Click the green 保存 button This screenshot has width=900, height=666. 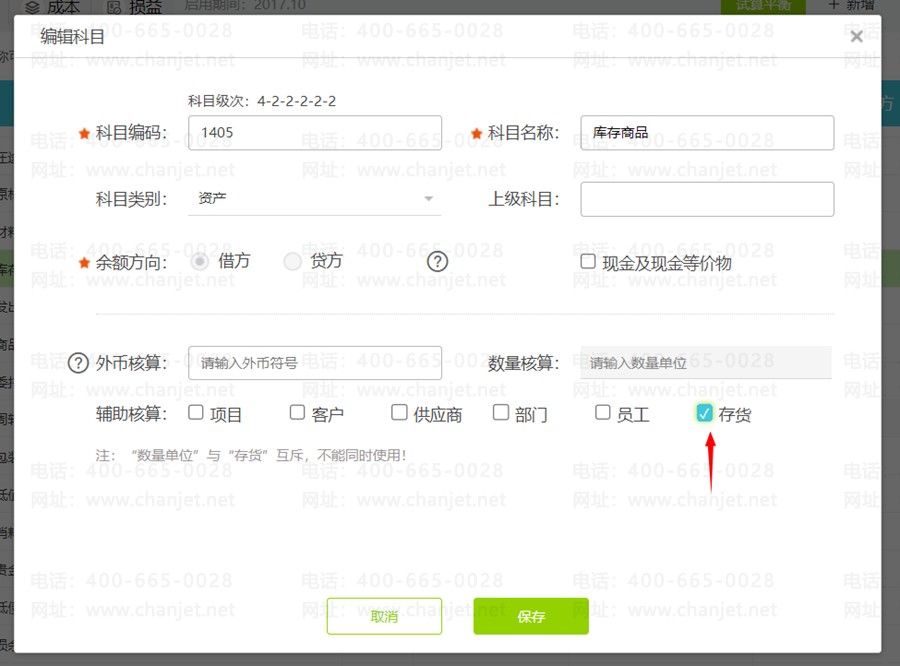click(531, 616)
